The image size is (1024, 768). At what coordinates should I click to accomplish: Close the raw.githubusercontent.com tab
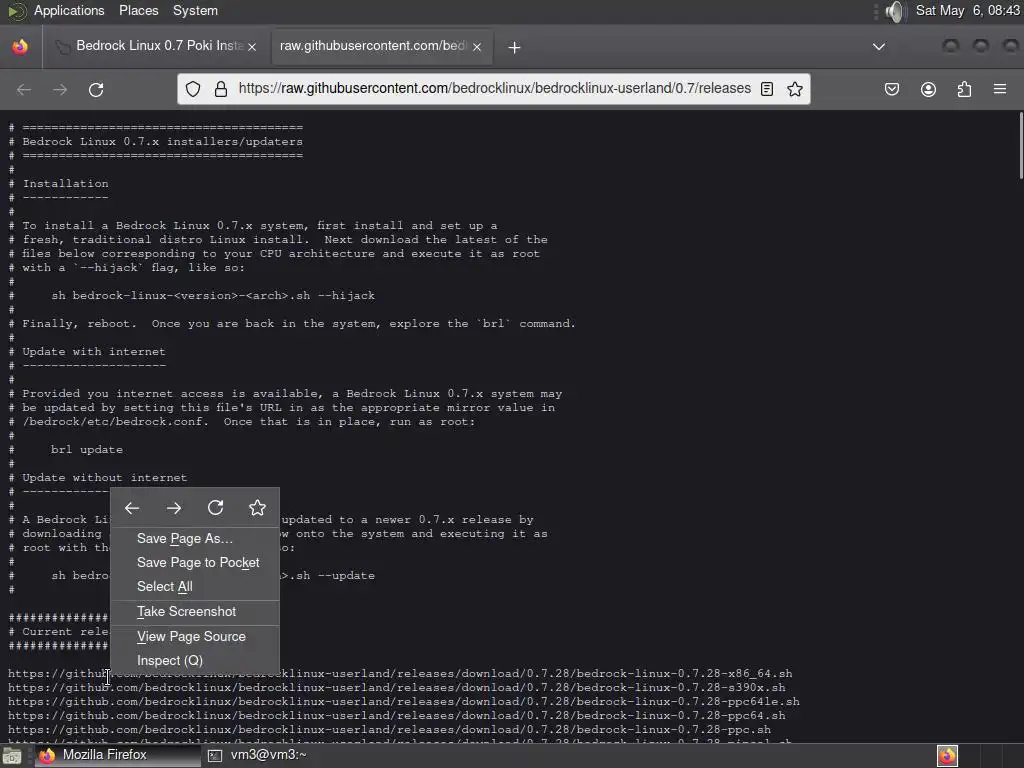477,47
